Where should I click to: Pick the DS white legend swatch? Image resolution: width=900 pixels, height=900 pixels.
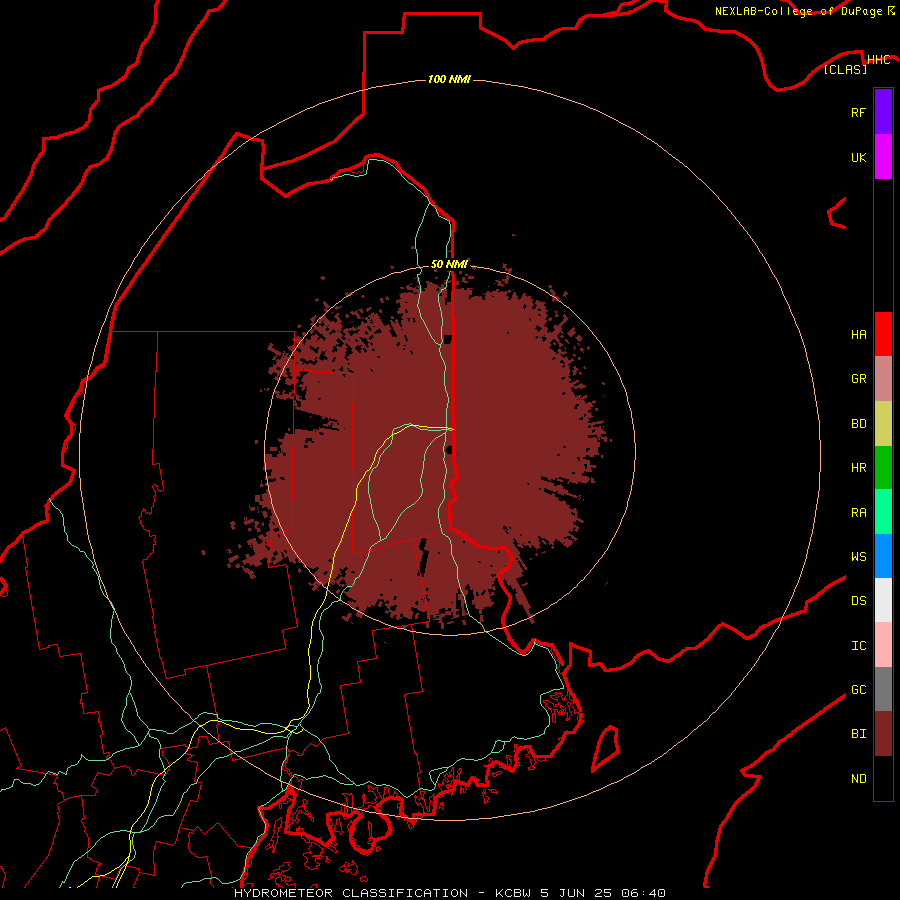(x=883, y=600)
